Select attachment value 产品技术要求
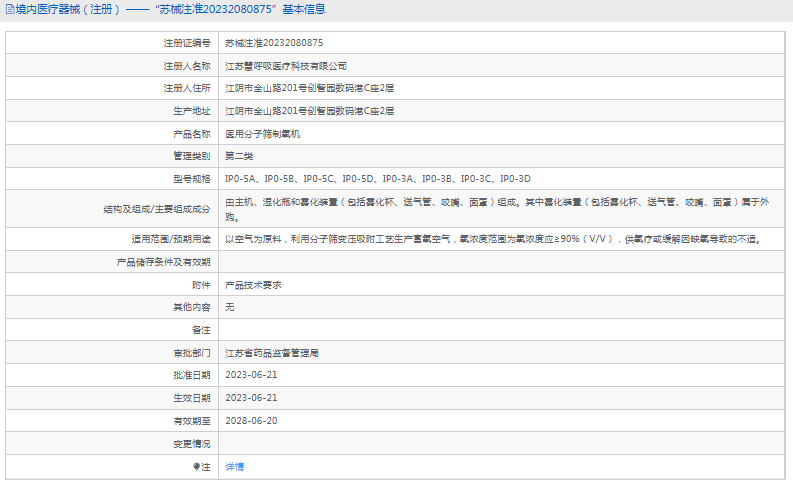Screen dimensions: 793x482 click(x=253, y=285)
